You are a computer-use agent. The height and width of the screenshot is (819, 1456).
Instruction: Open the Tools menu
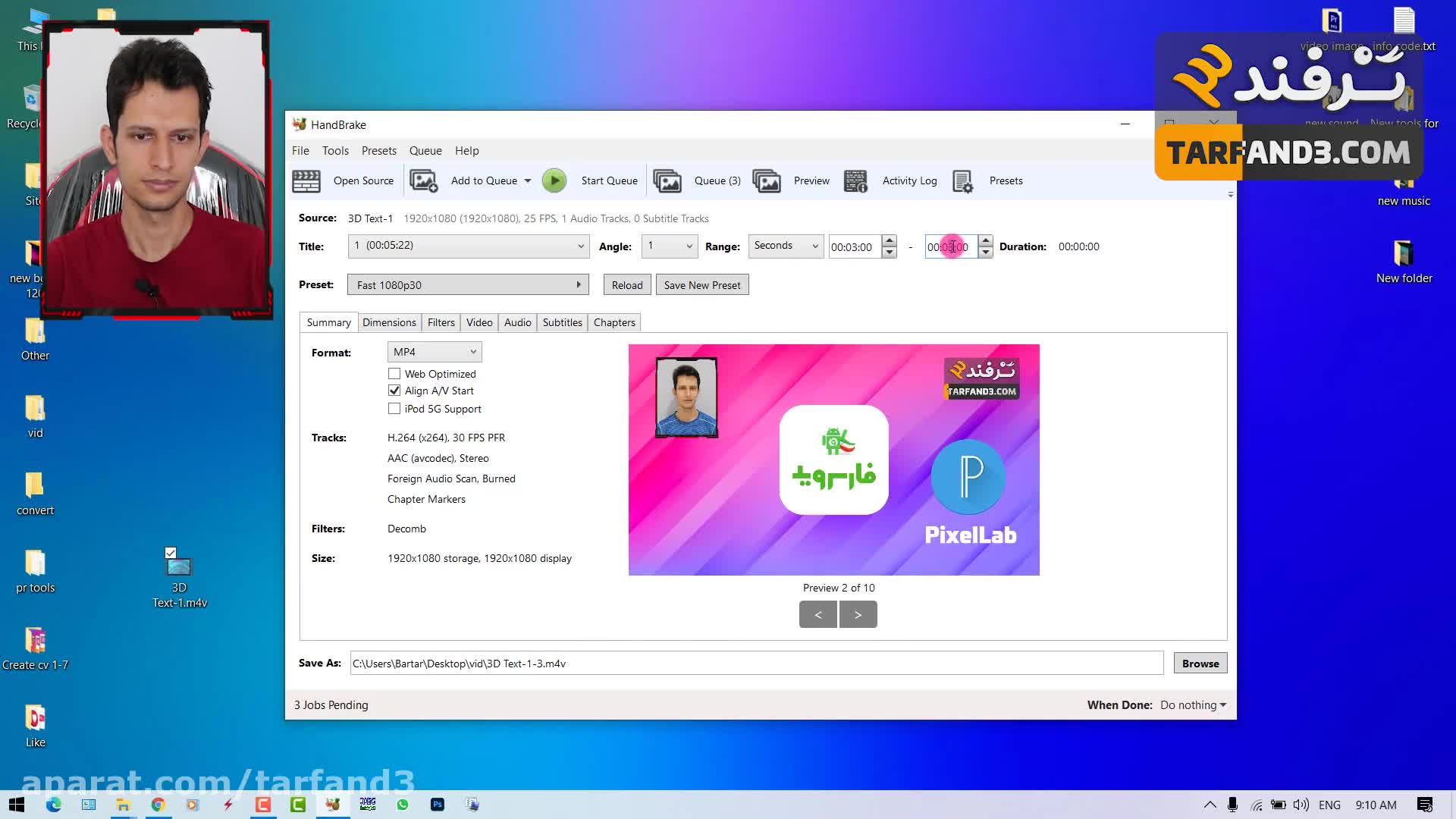(335, 151)
